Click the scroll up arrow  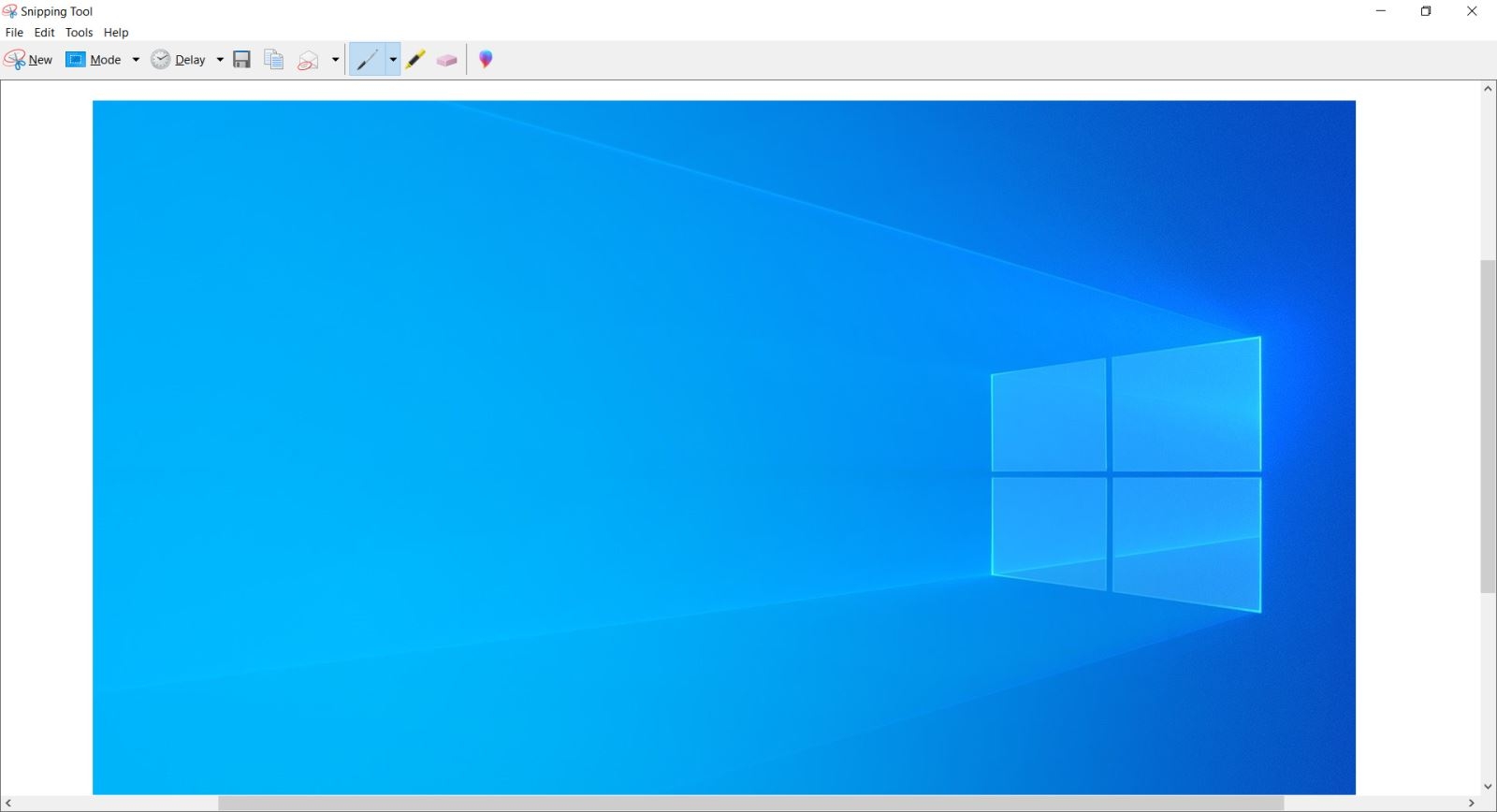pos(1488,89)
